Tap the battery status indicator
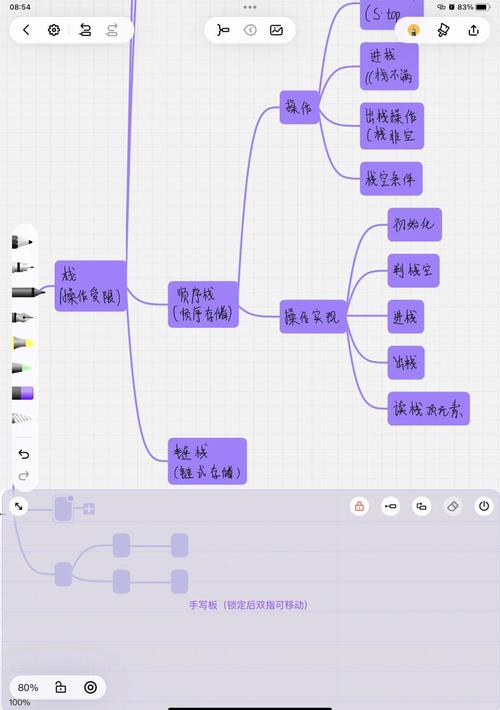500x710 pixels. 482,7
